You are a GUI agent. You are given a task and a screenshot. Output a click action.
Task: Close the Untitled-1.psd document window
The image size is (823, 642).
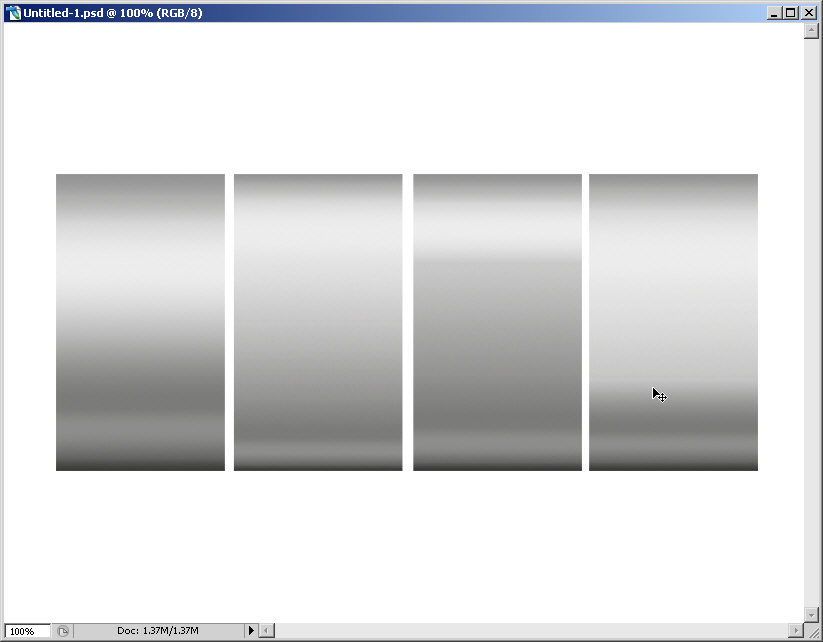click(809, 13)
